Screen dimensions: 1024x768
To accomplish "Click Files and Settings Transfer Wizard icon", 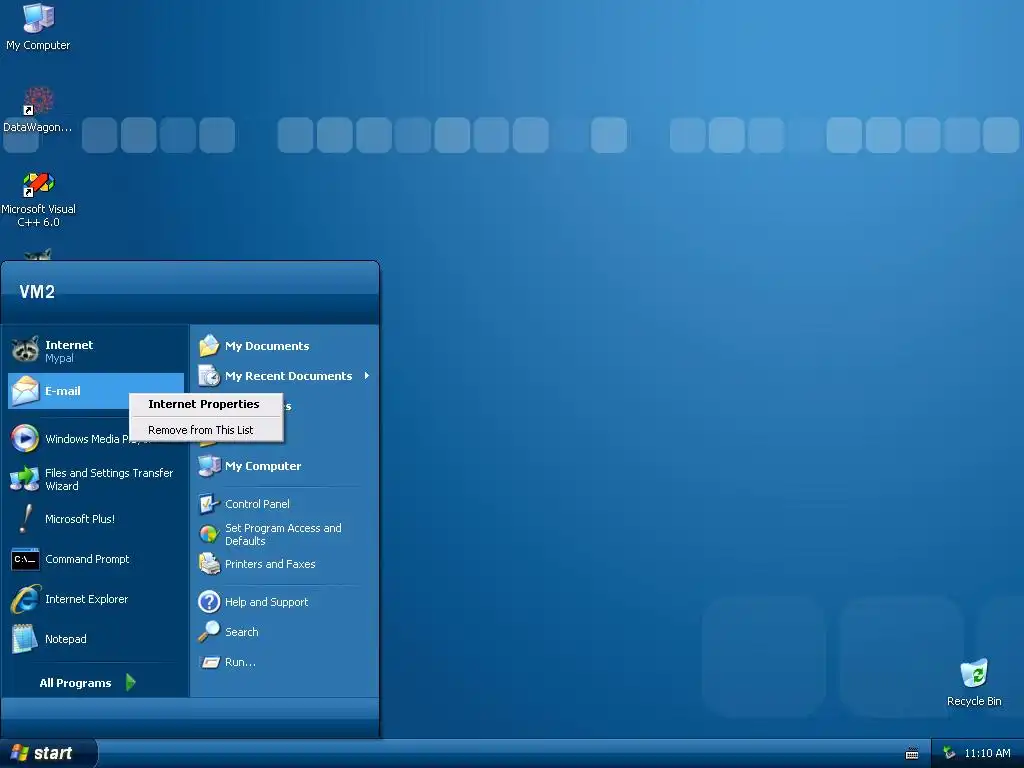I will [25, 479].
